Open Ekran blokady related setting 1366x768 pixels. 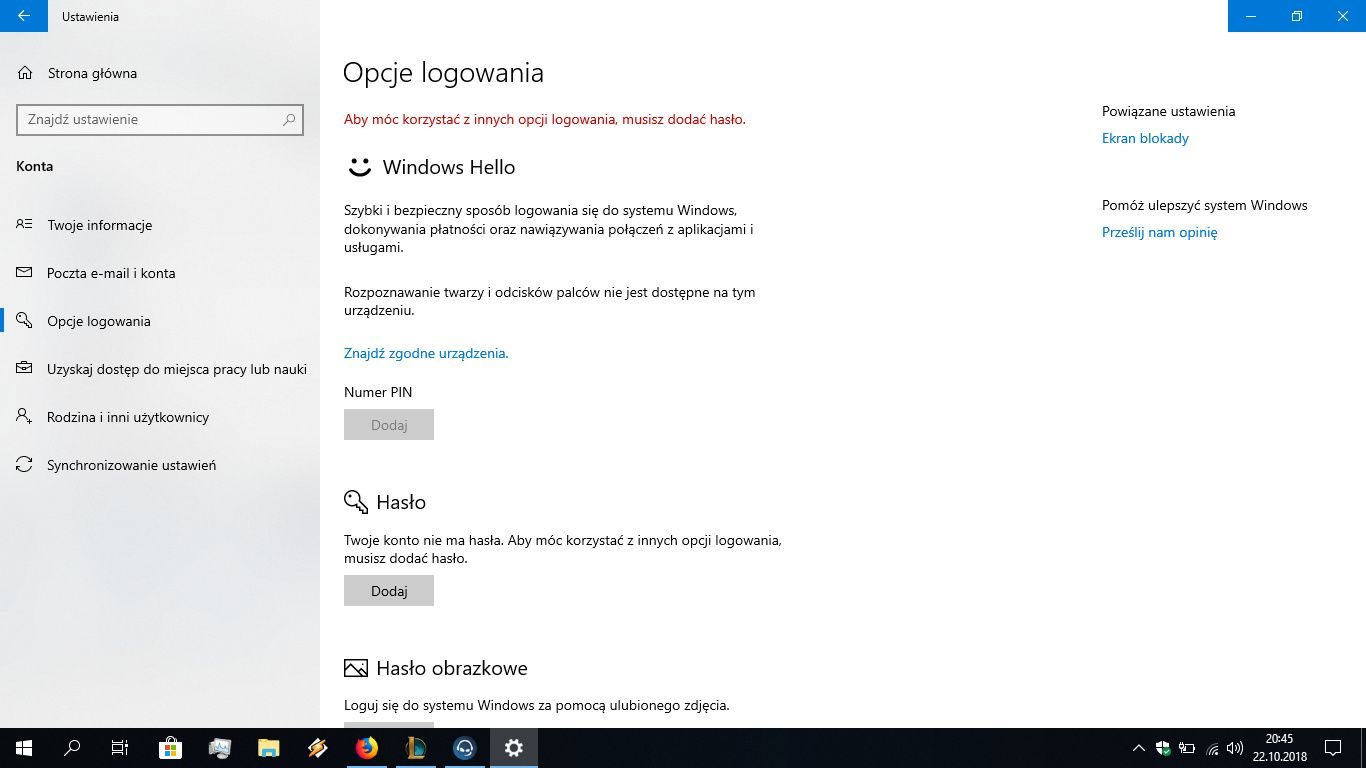[x=1145, y=138]
